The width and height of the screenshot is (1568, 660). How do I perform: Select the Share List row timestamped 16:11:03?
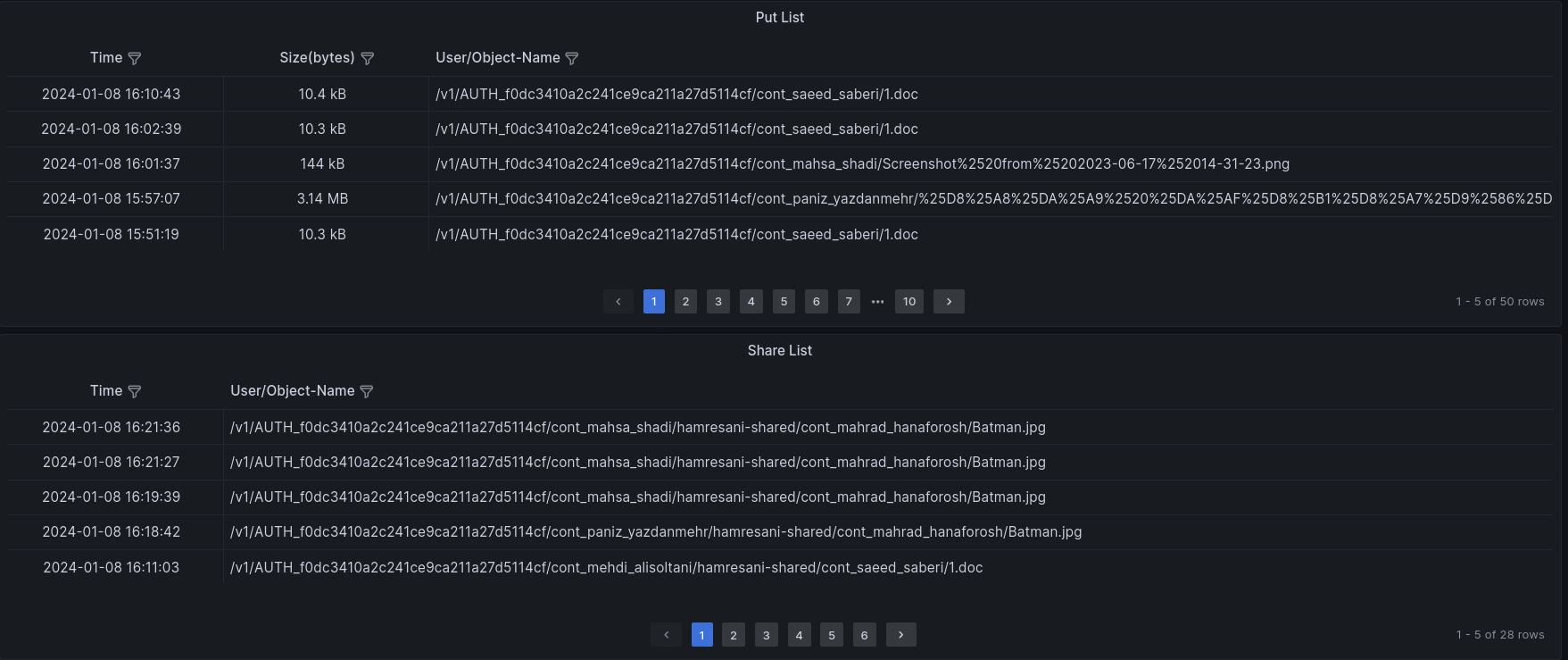pyautogui.click(x=112, y=568)
